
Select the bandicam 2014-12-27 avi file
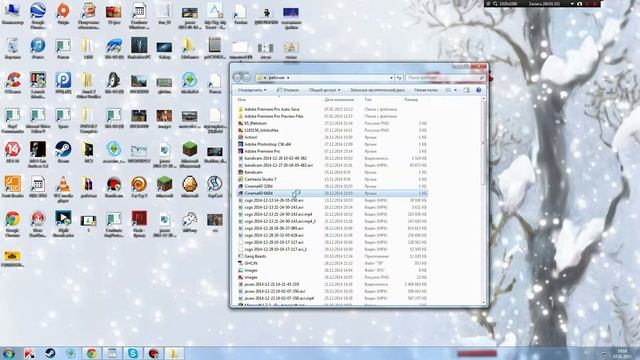pyautogui.click(x=332, y=165)
